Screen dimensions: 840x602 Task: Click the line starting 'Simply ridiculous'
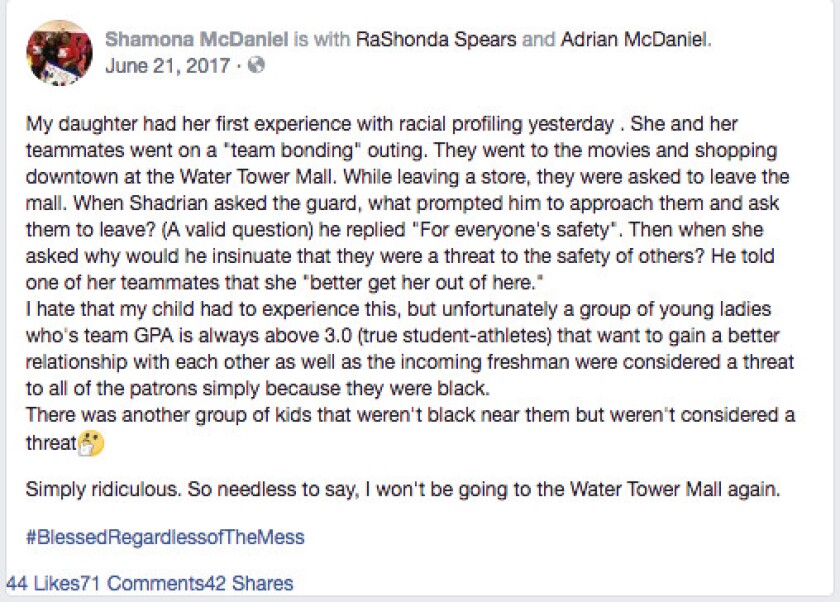point(403,490)
